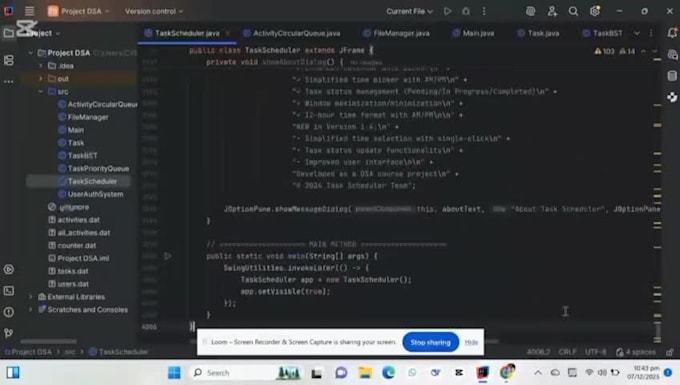Select Main class in project tree
The width and height of the screenshot is (680, 385).
[71, 130]
